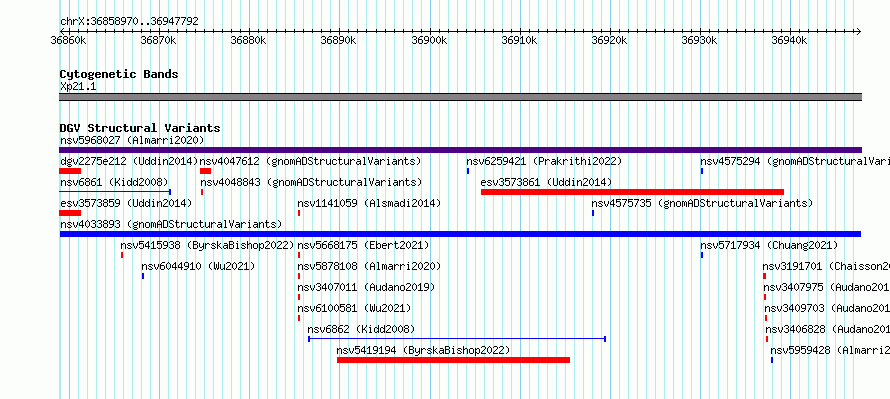Click the Xp21.1 band label

point(78,86)
